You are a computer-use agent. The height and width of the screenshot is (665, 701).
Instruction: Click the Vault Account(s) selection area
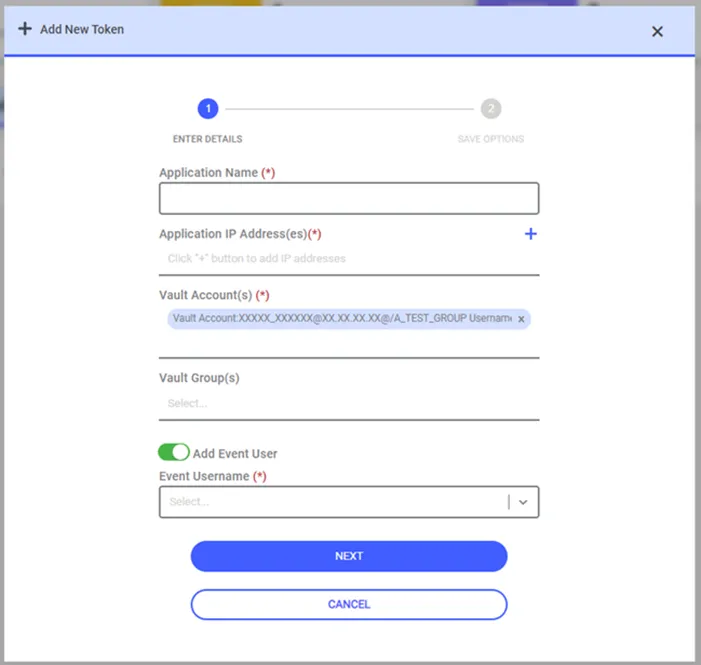pyautogui.click(x=349, y=330)
